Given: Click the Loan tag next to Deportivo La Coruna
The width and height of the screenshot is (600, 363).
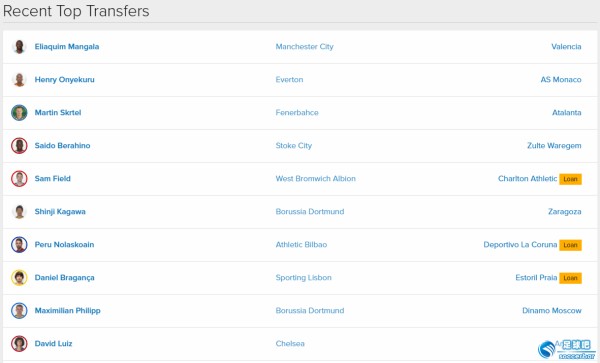Looking at the screenshot, I should point(570,245).
